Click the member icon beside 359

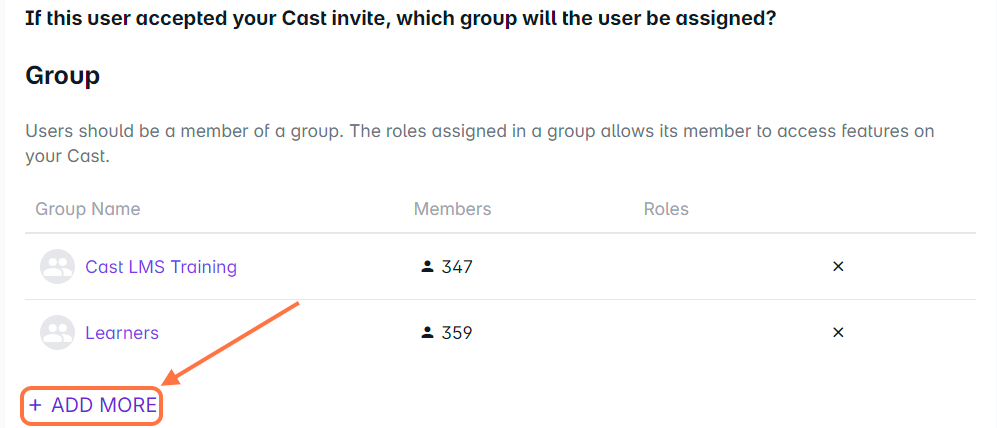[427, 333]
